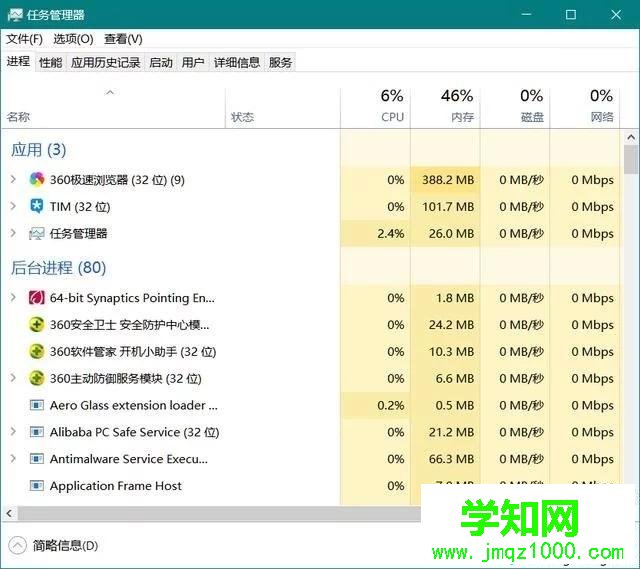Sort by the 内存 column header
This screenshot has width=640, height=569.
point(445,108)
